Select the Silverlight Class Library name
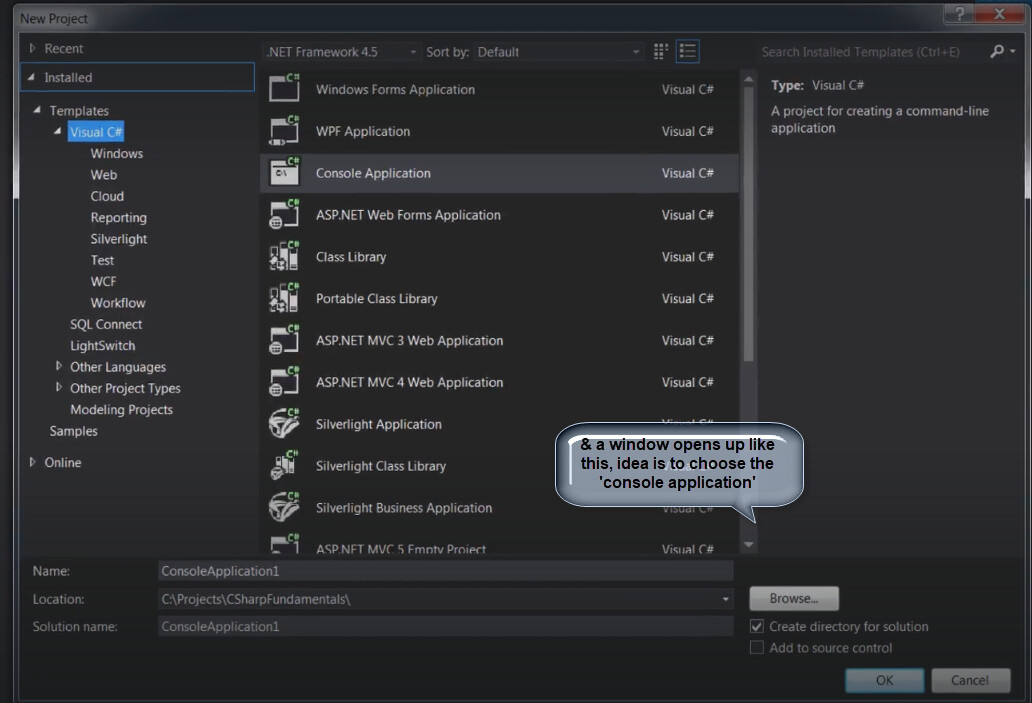This screenshot has width=1032, height=703. click(380, 466)
